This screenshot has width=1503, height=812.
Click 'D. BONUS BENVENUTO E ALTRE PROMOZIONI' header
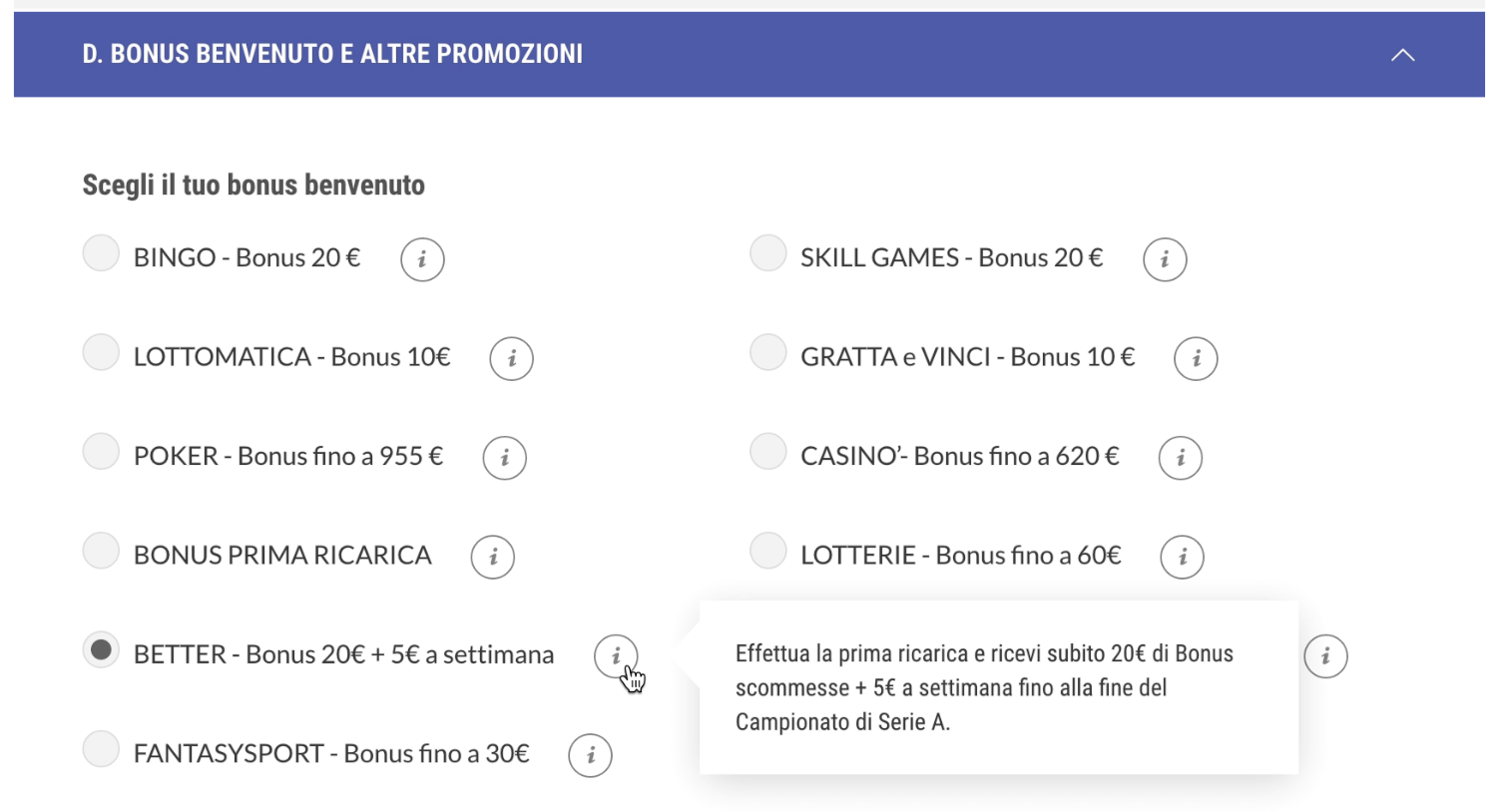click(332, 54)
